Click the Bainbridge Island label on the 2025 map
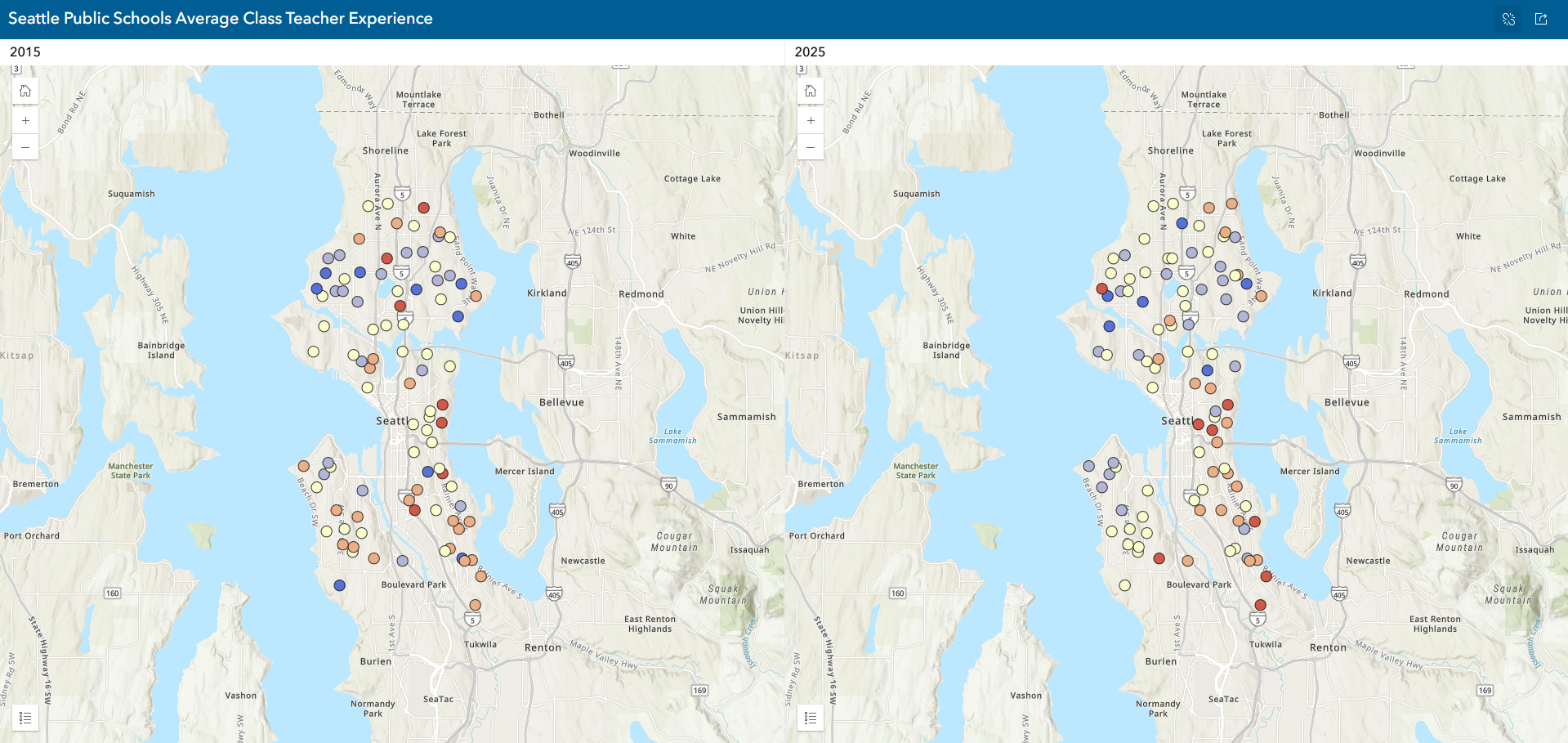Screen dimensions: 1568x743 (x=946, y=350)
